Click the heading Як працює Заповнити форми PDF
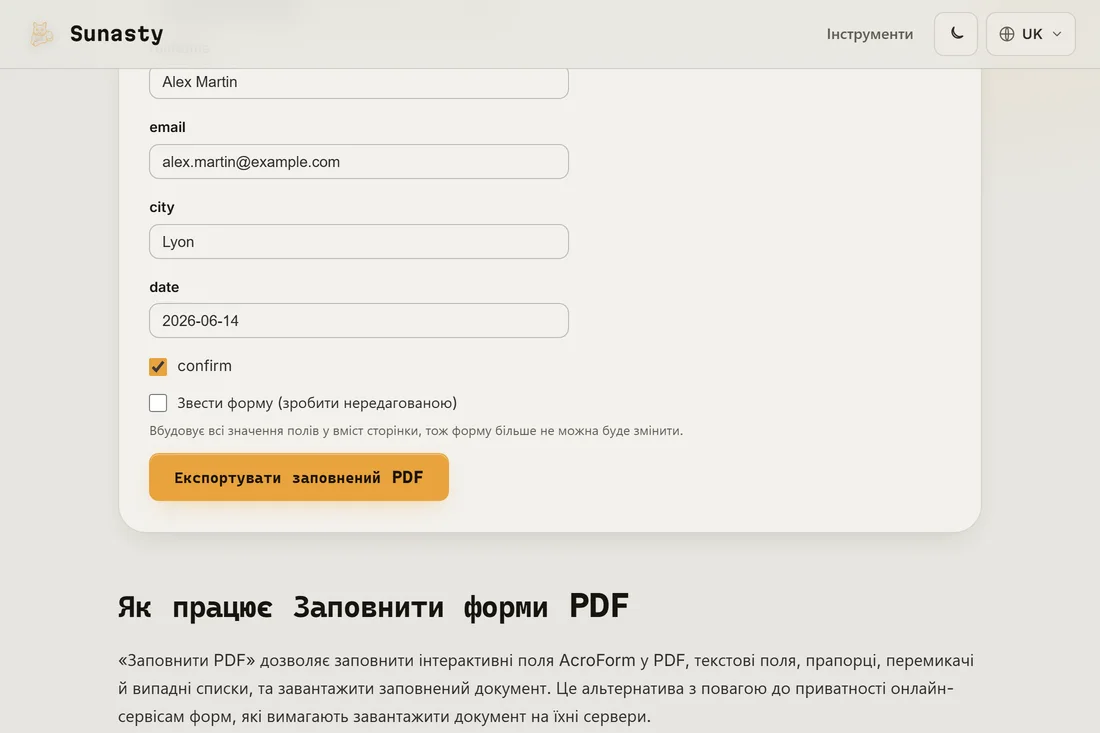Image resolution: width=1100 pixels, height=733 pixels. click(x=373, y=606)
